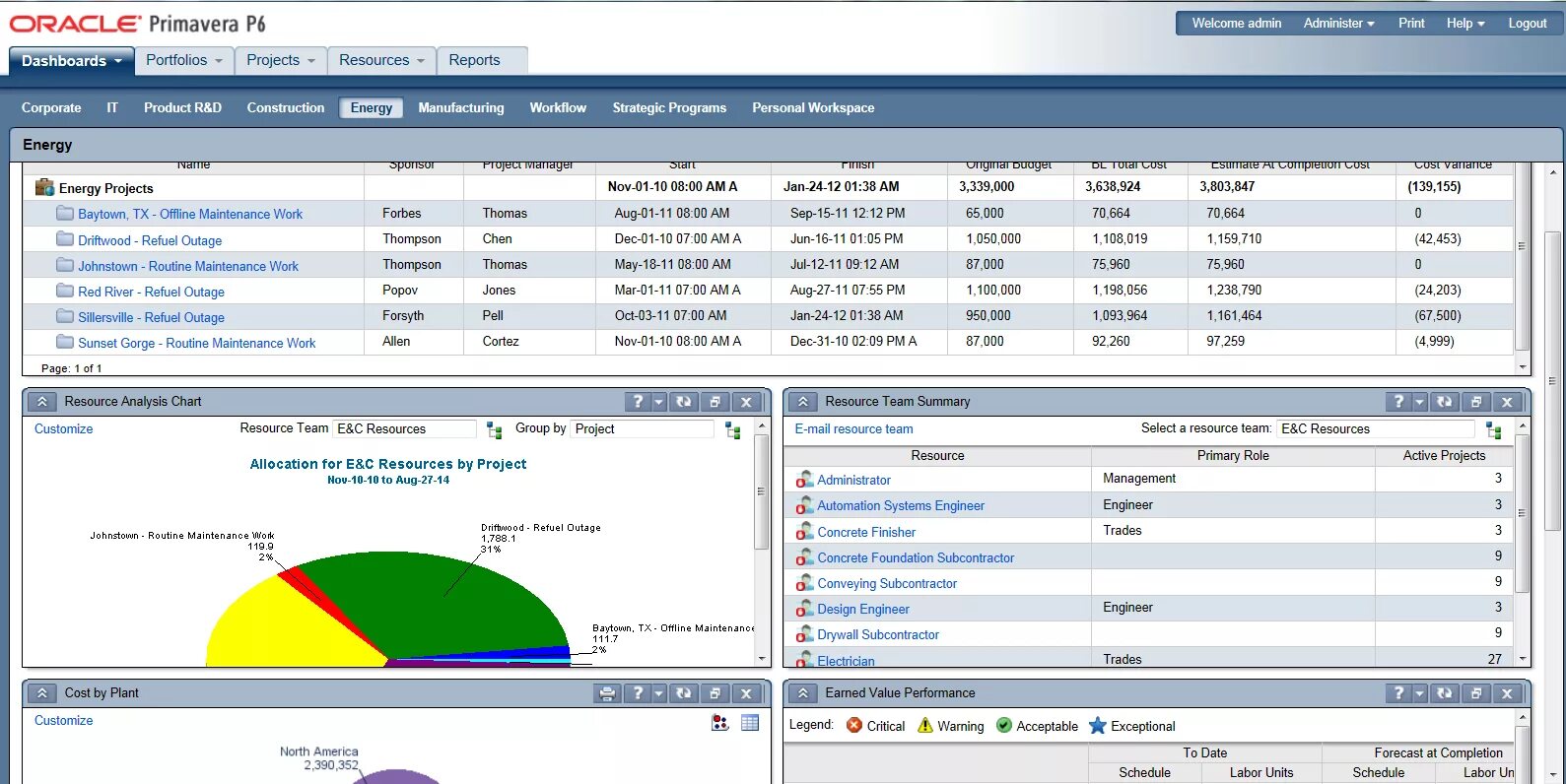The image size is (1566, 784).
Task: Click the Drywall Subcontractor resource icon
Action: [x=804, y=634]
